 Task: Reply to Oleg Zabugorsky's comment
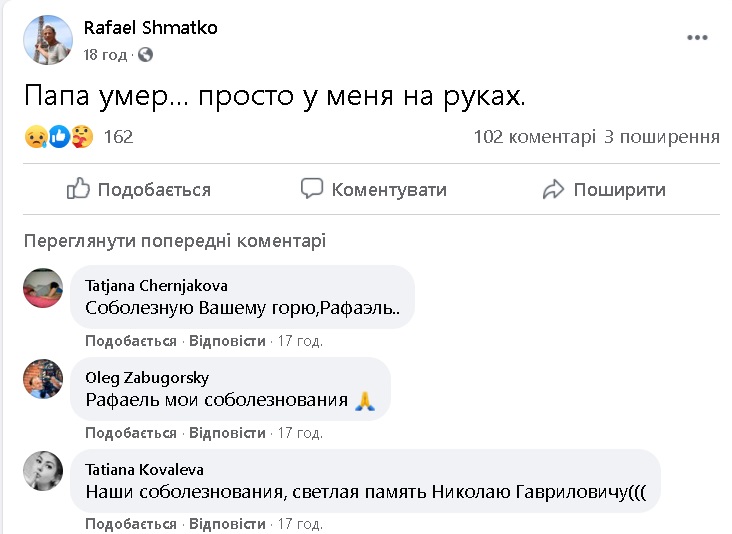[227, 433]
